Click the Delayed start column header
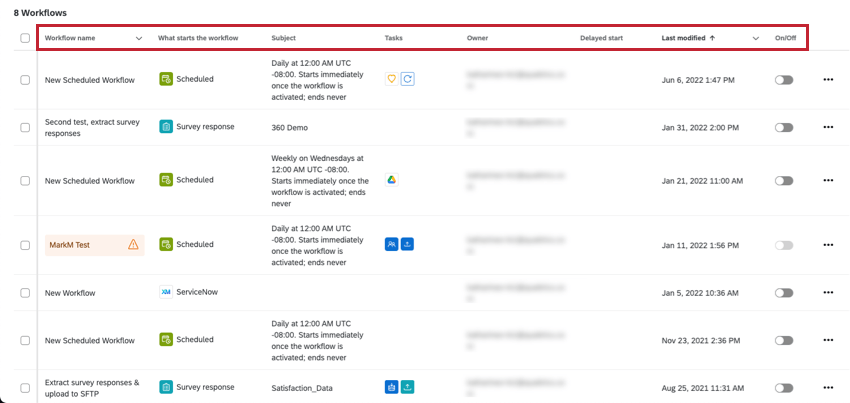The height and width of the screenshot is (403, 850). [x=601, y=38]
